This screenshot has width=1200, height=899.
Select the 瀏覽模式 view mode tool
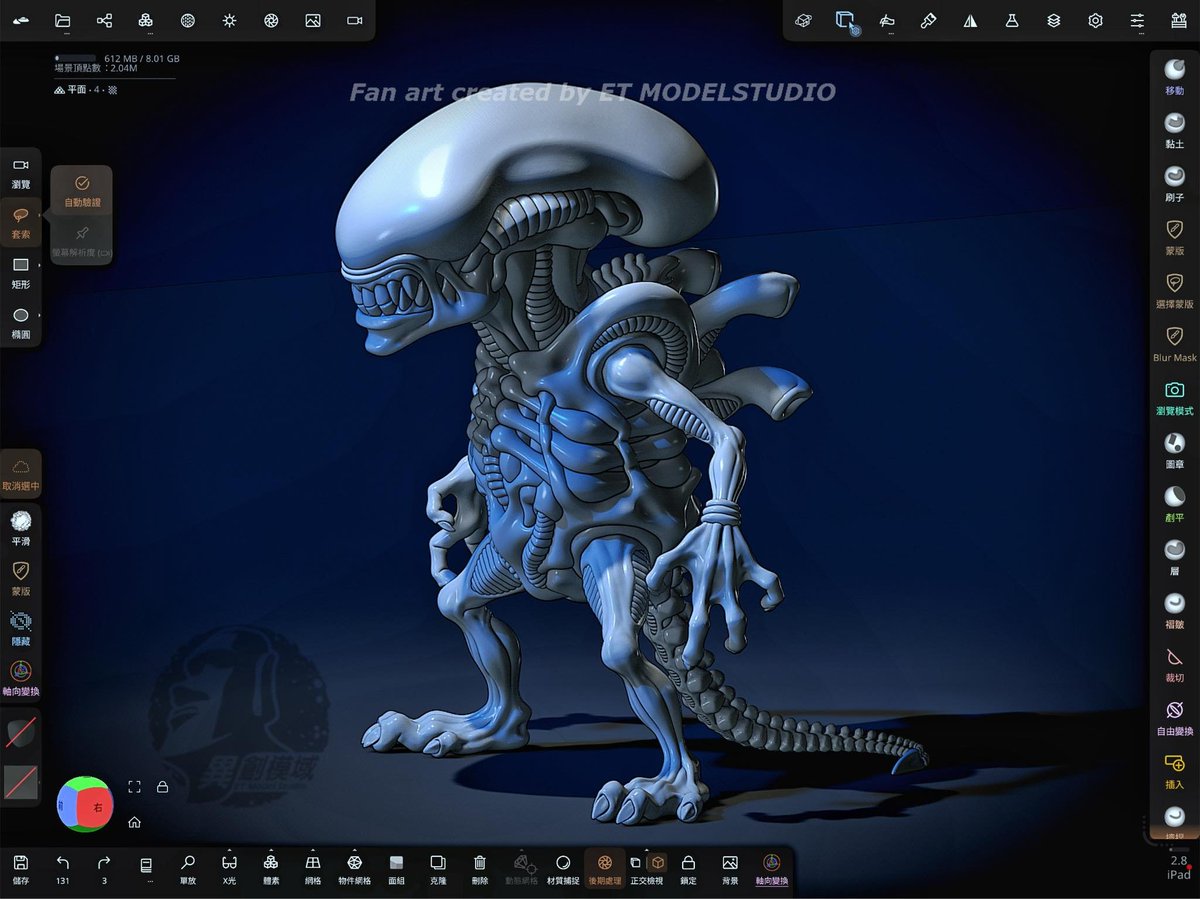1175,397
